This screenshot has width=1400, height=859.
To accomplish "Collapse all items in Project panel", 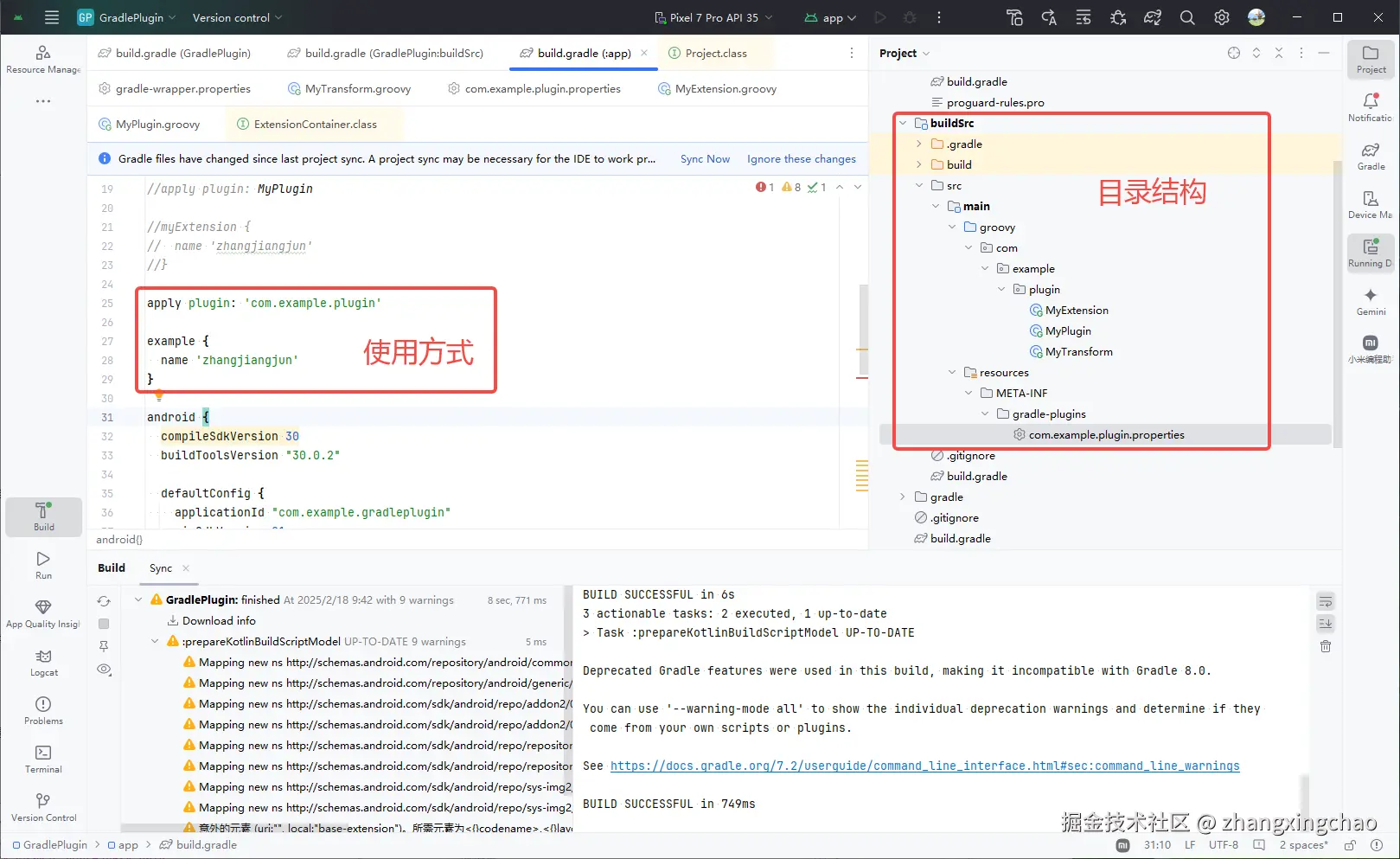I will point(1279,53).
